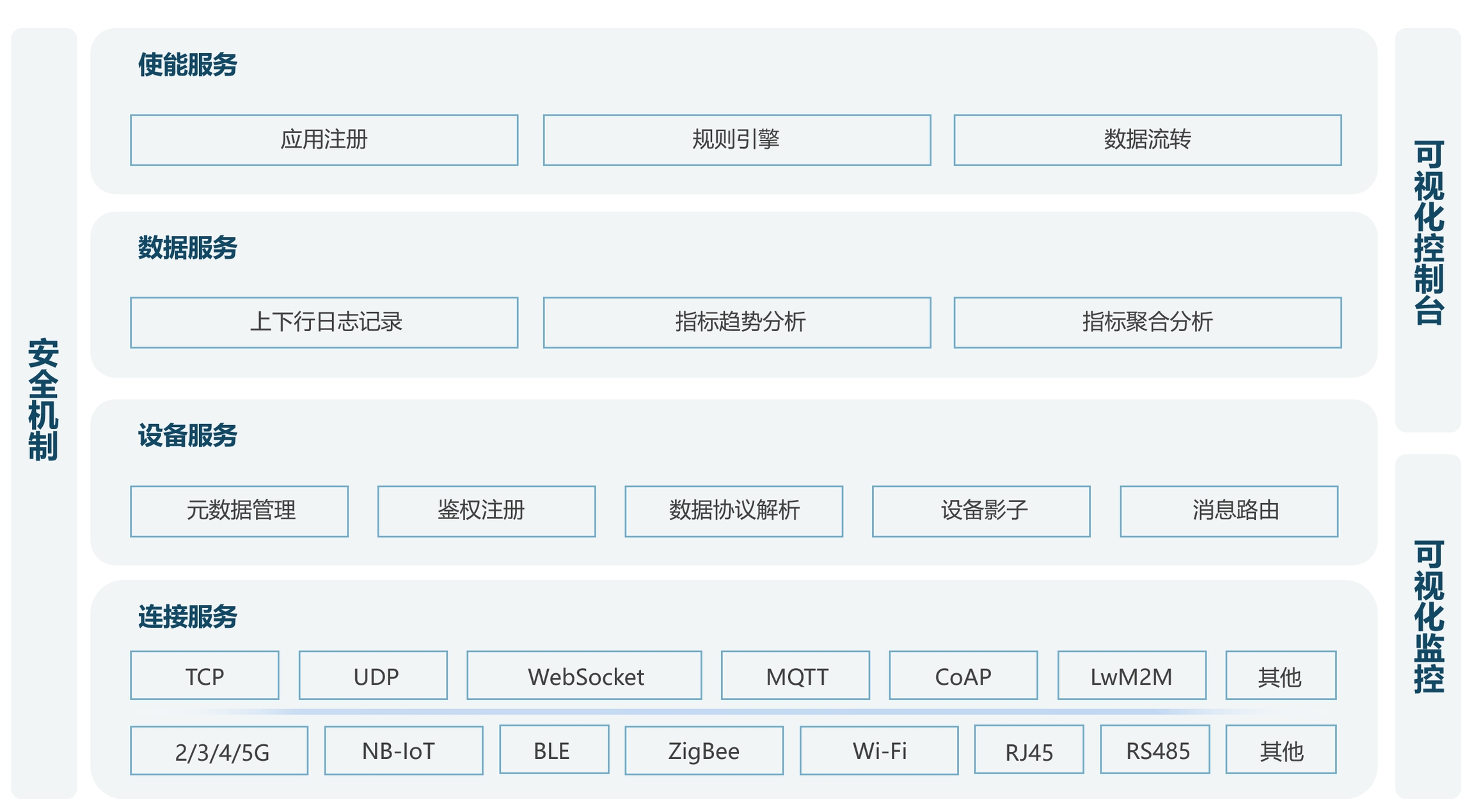The width and height of the screenshot is (1474, 812).
Task: Open the 设备影子 box
Action: click(x=981, y=511)
